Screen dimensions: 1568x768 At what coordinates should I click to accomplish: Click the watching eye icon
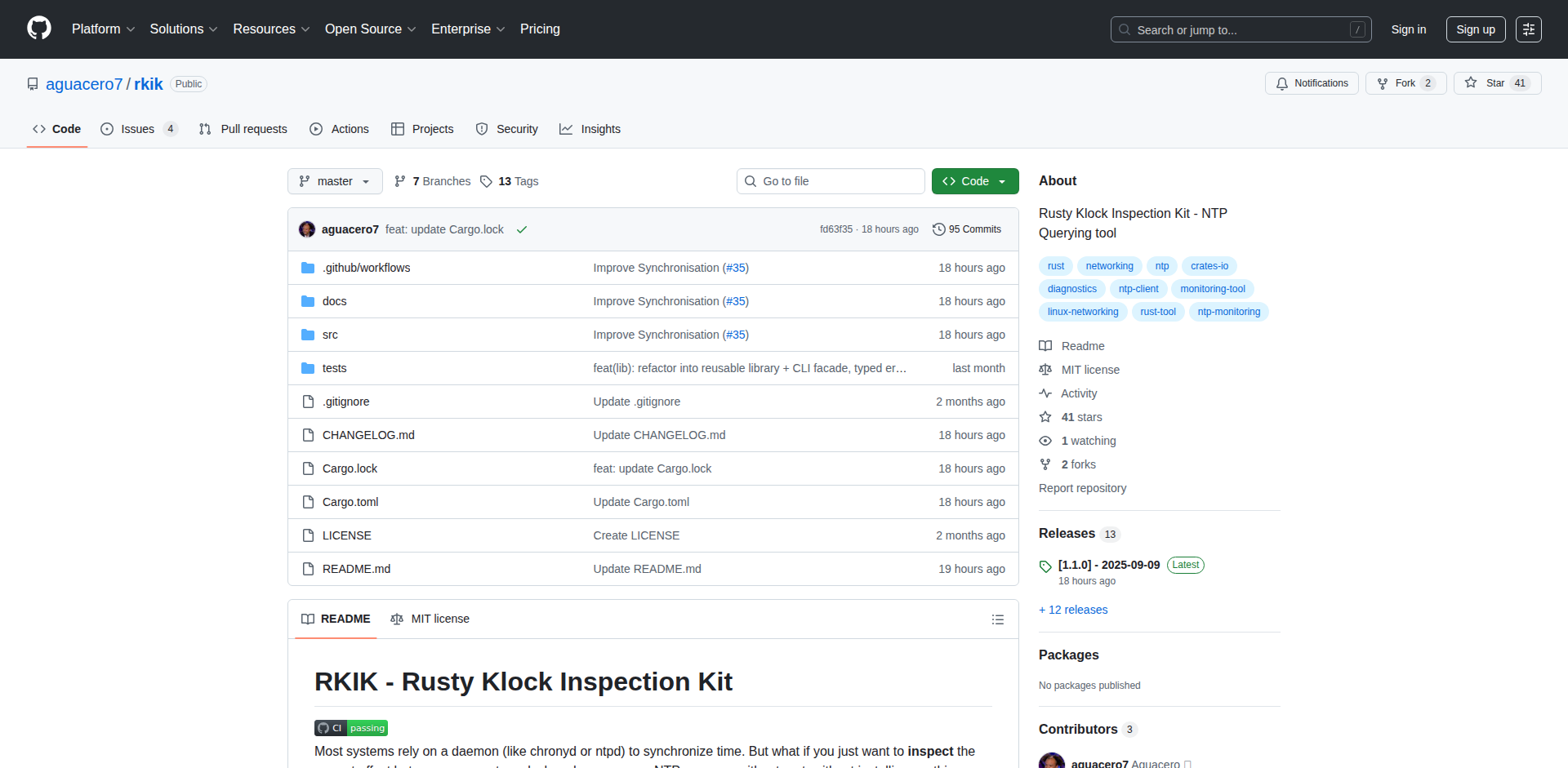click(1045, 441)
